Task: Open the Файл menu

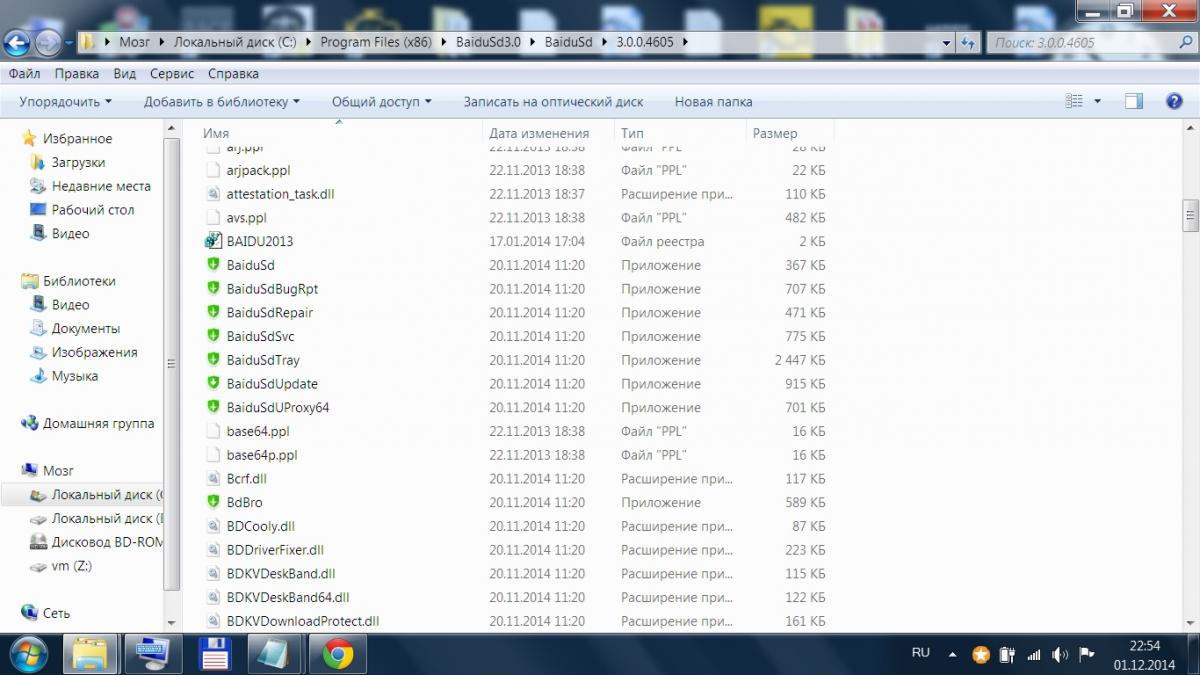Action: [24, 74]
